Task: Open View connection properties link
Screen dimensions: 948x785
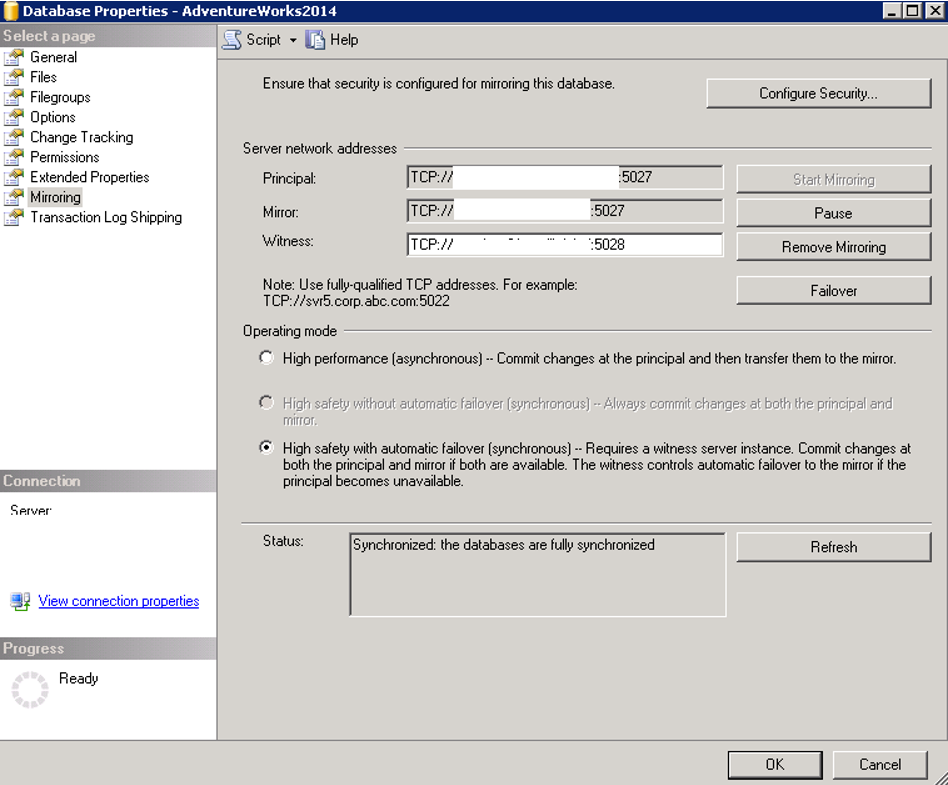Action: tap(118, 601)
